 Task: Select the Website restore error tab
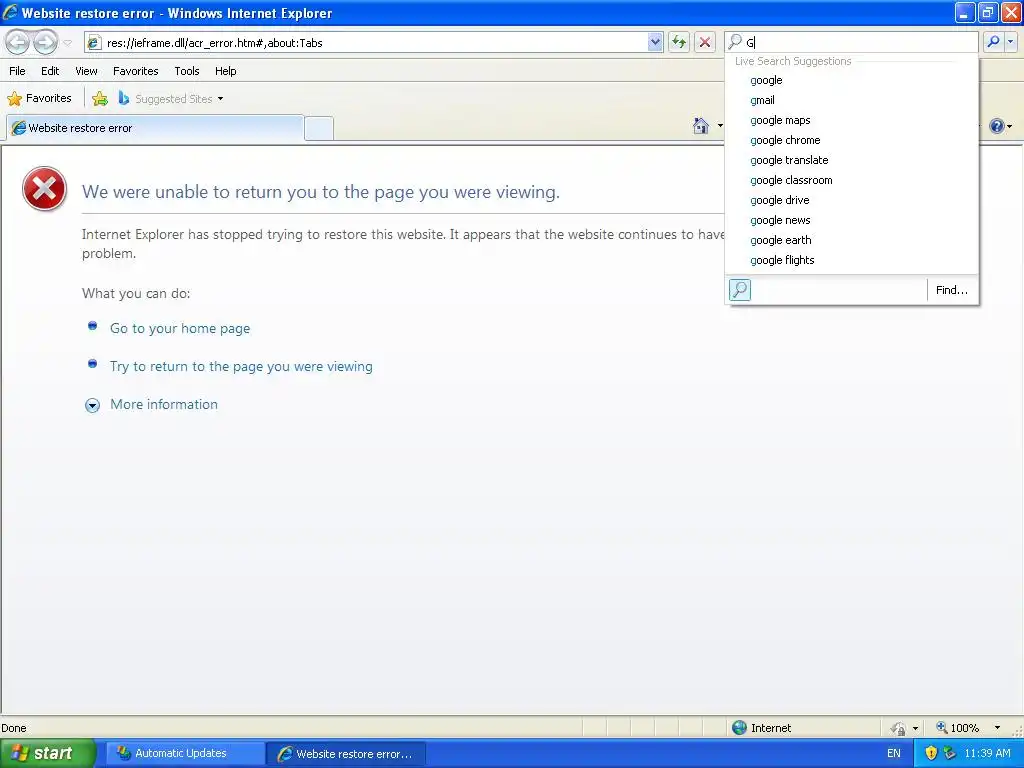click(155, 128)
